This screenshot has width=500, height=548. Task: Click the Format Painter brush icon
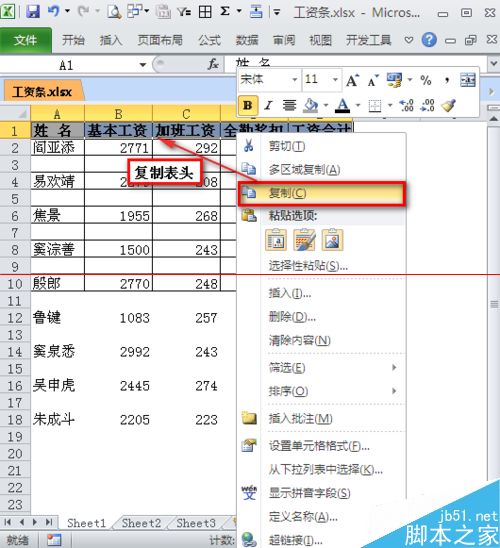[x=449, y=105]
